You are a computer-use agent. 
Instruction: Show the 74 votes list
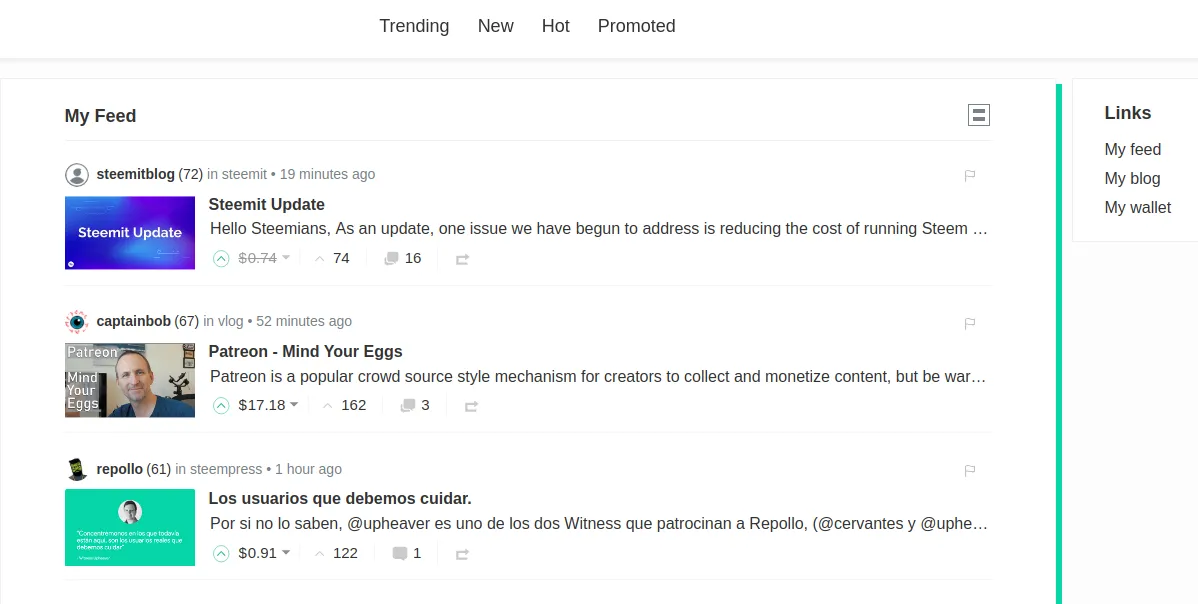click(x=332, y=258)
